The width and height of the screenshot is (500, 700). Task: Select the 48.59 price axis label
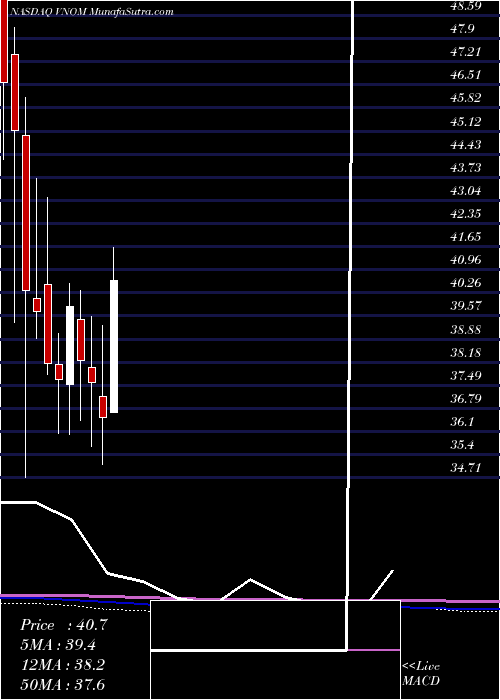(465, 6)
